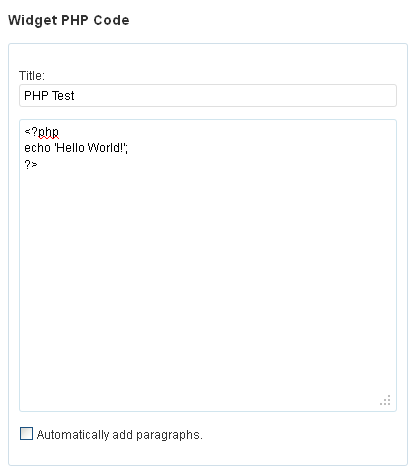Enable the Automatically add paragraphs checkbox

[26, 433]
